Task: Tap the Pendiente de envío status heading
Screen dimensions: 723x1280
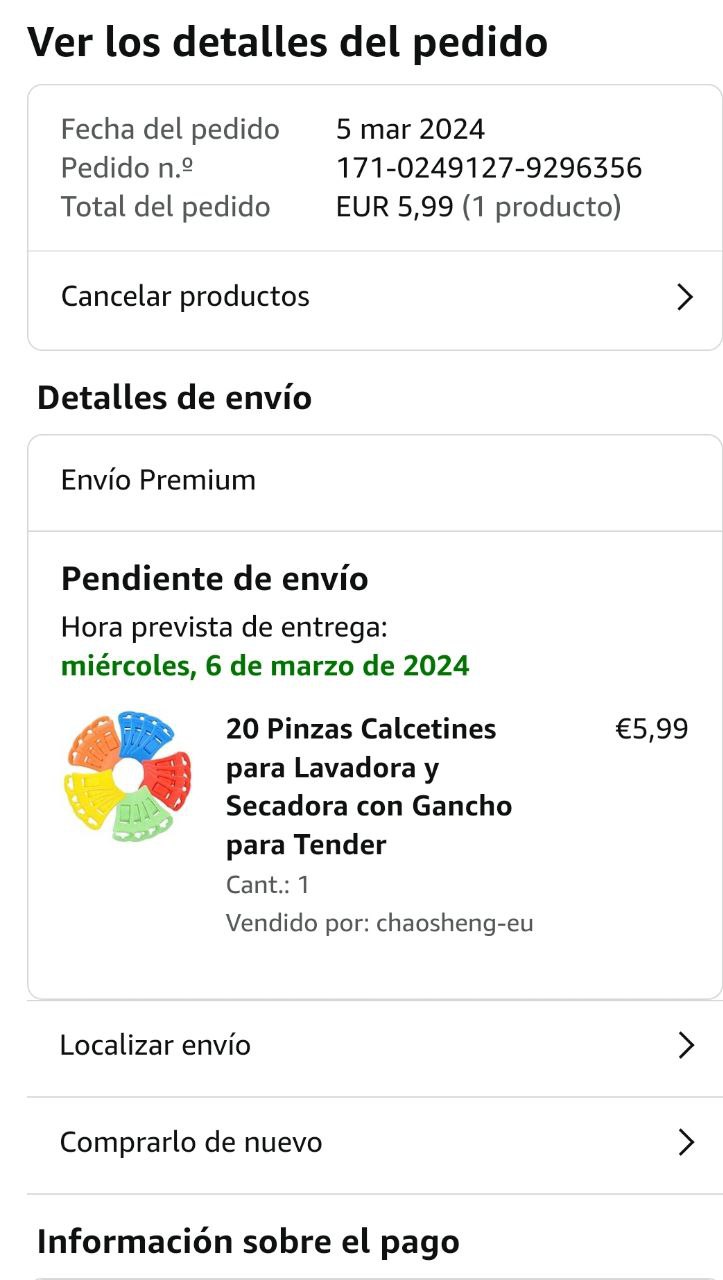Action: (214, 579)
